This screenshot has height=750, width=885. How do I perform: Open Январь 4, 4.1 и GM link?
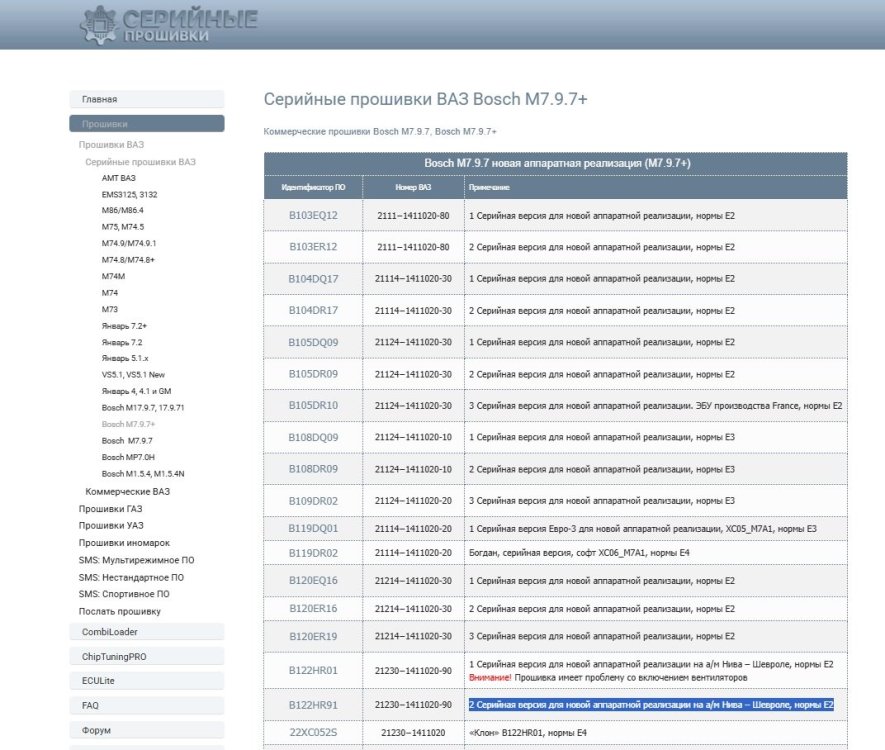[136, 391]
